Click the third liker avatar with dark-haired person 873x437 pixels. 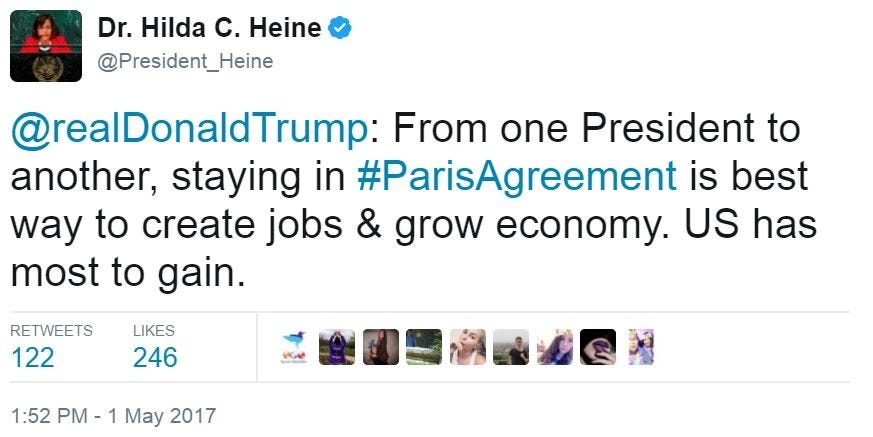tap(380, 346)
